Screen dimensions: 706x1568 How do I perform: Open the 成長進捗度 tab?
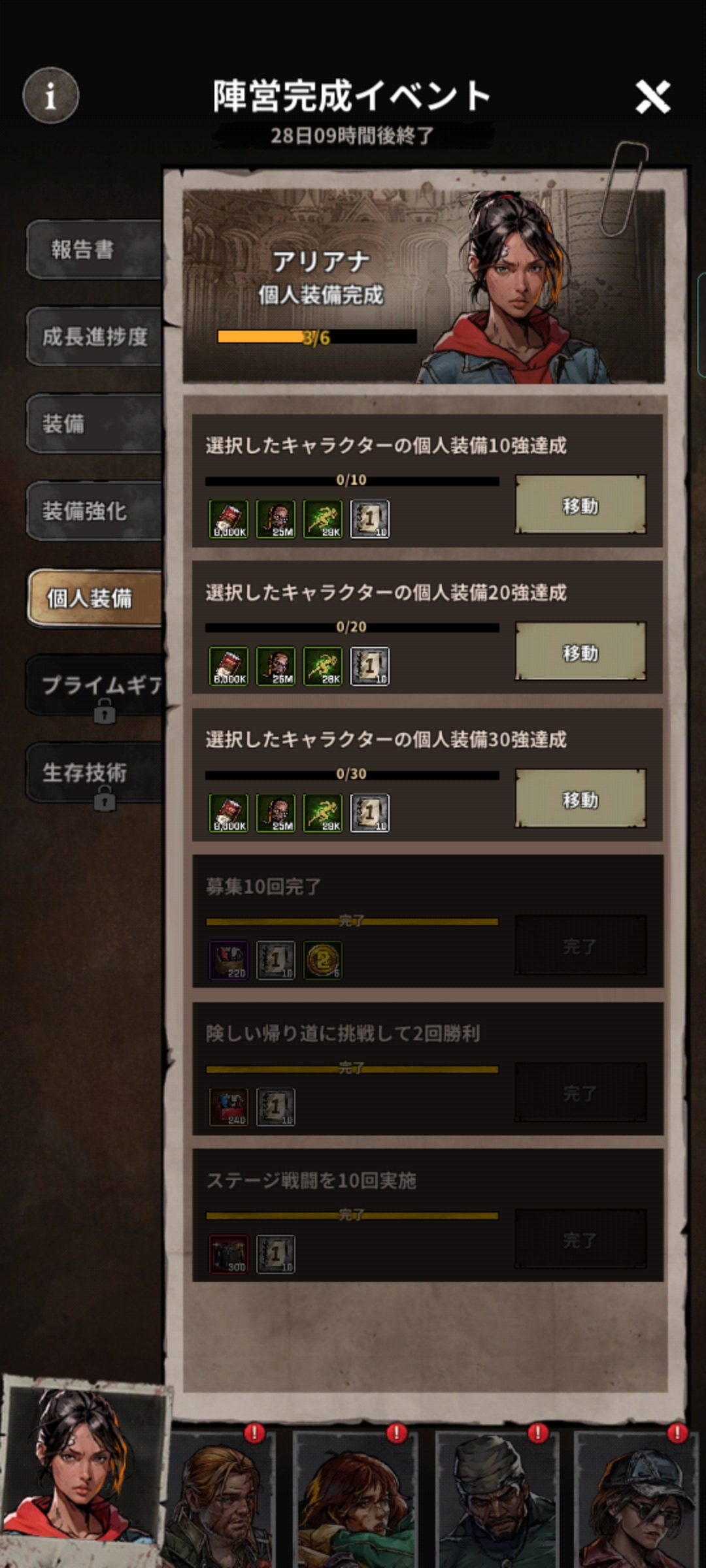(x=94, y=336)
